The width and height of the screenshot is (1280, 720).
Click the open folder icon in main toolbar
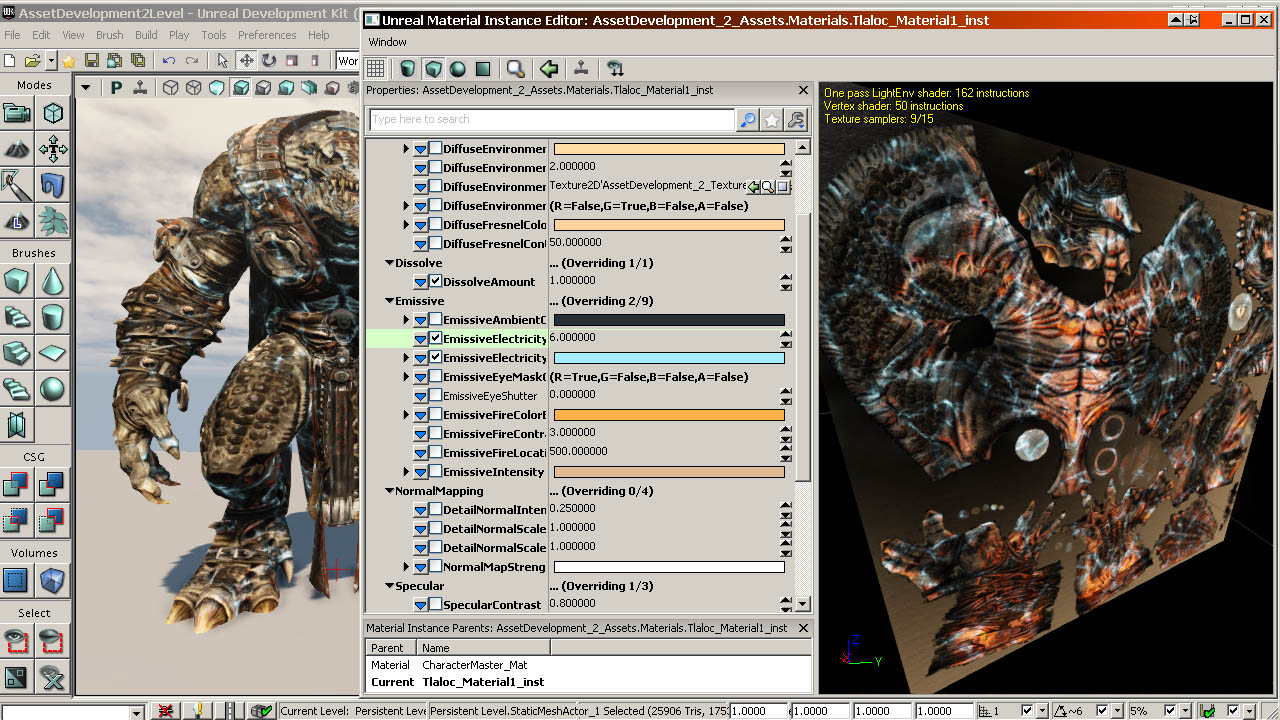tap(32, 61)
